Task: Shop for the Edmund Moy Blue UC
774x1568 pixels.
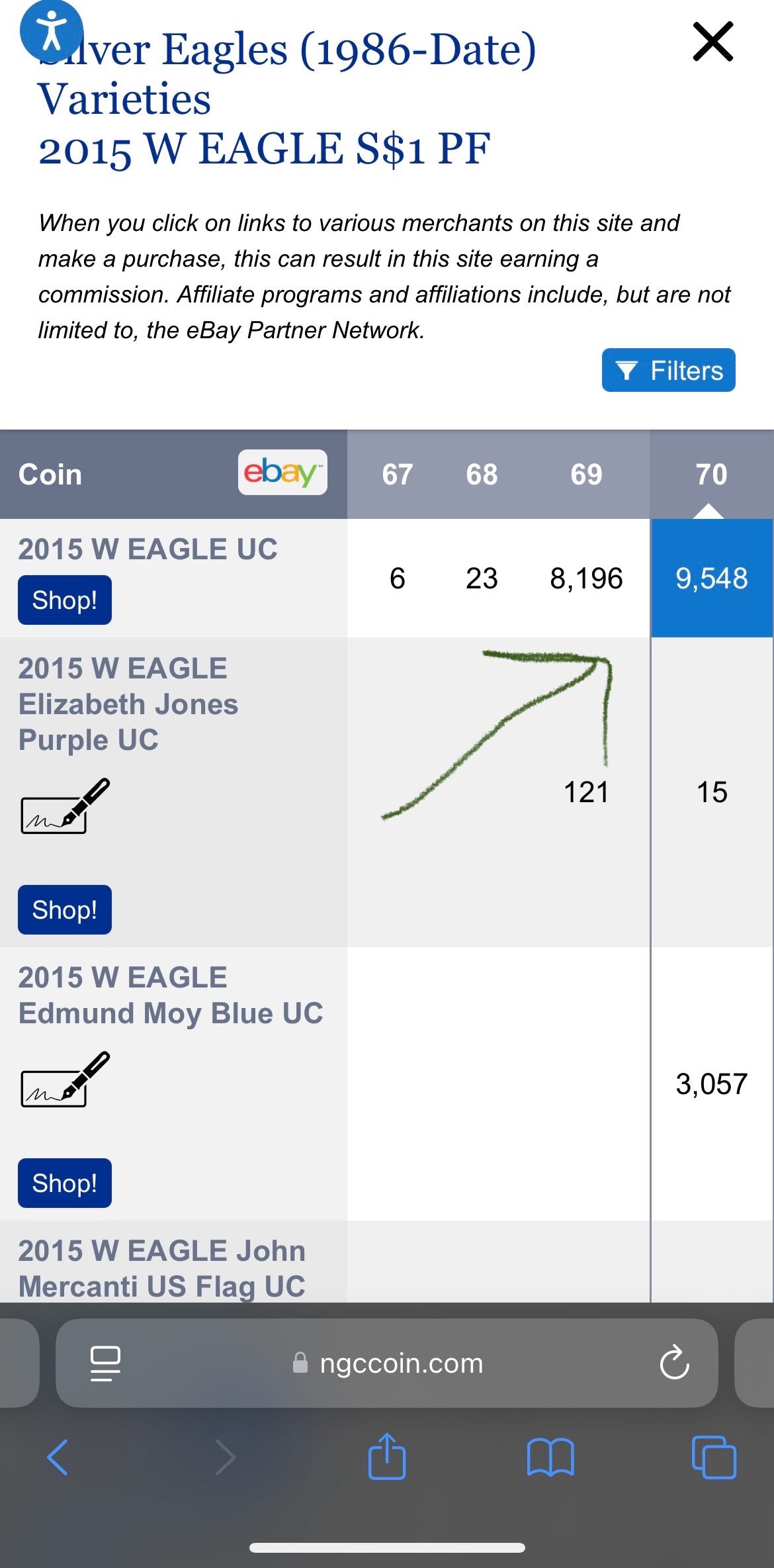Action: point(65,1183)
